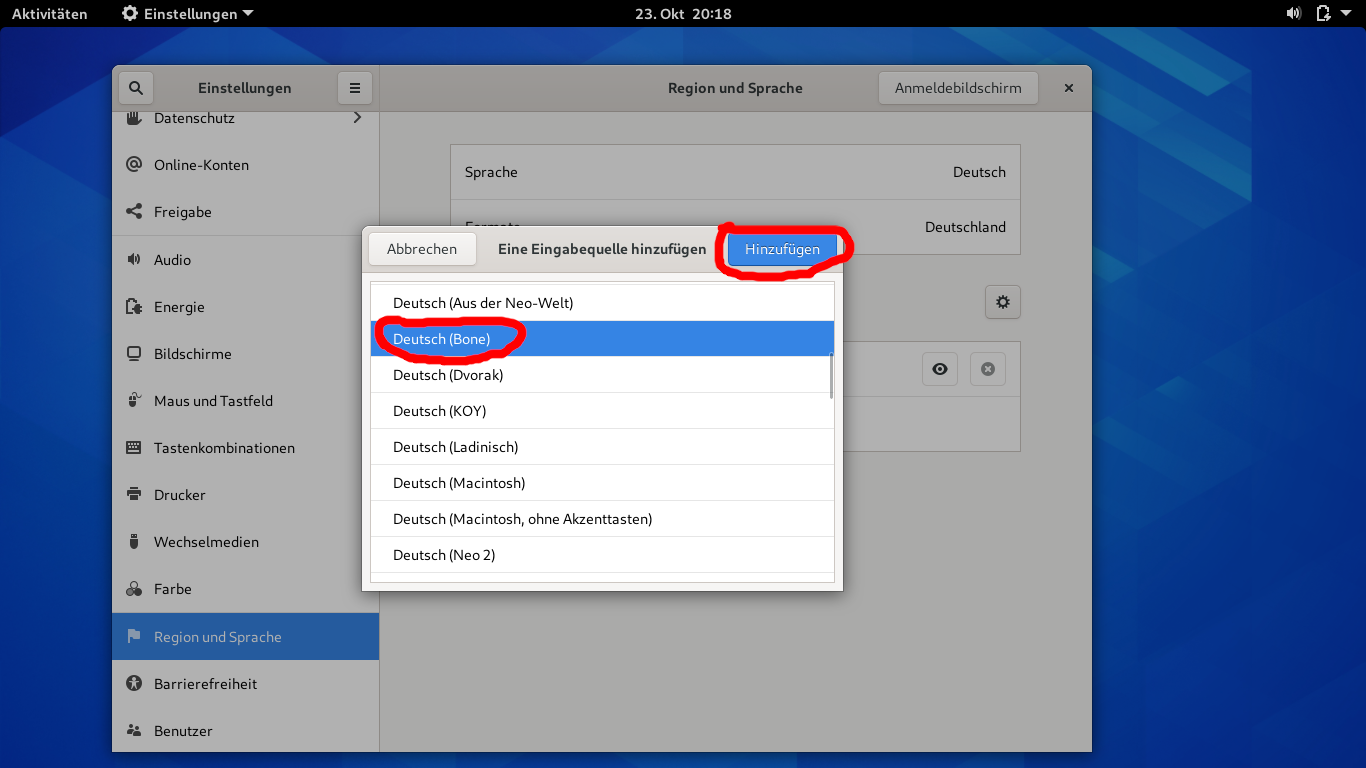Click Deutschland formats value

pyautogui.click(x=965, y=227)
